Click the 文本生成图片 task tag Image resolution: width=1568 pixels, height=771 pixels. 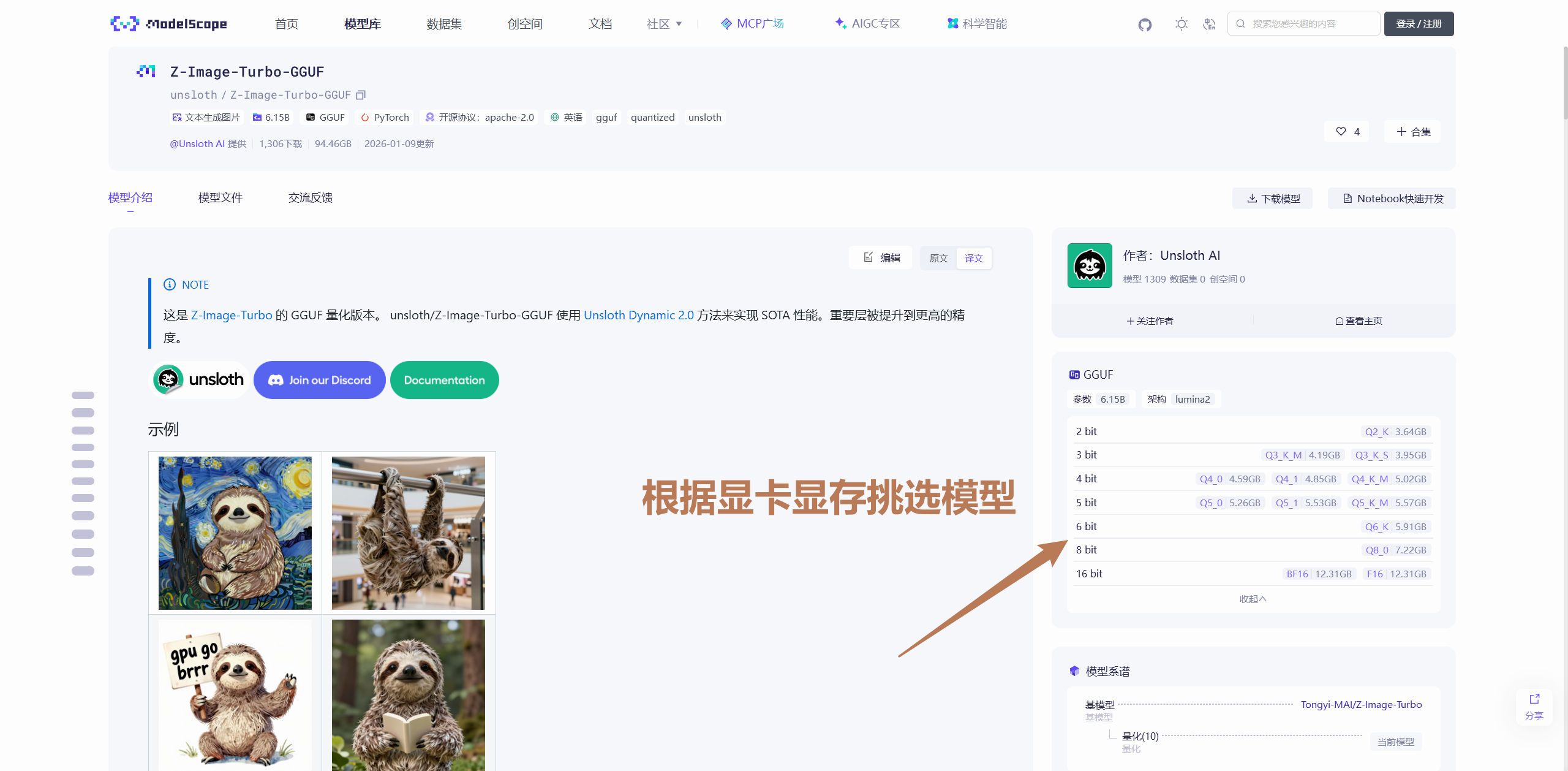tap(206, 117)
